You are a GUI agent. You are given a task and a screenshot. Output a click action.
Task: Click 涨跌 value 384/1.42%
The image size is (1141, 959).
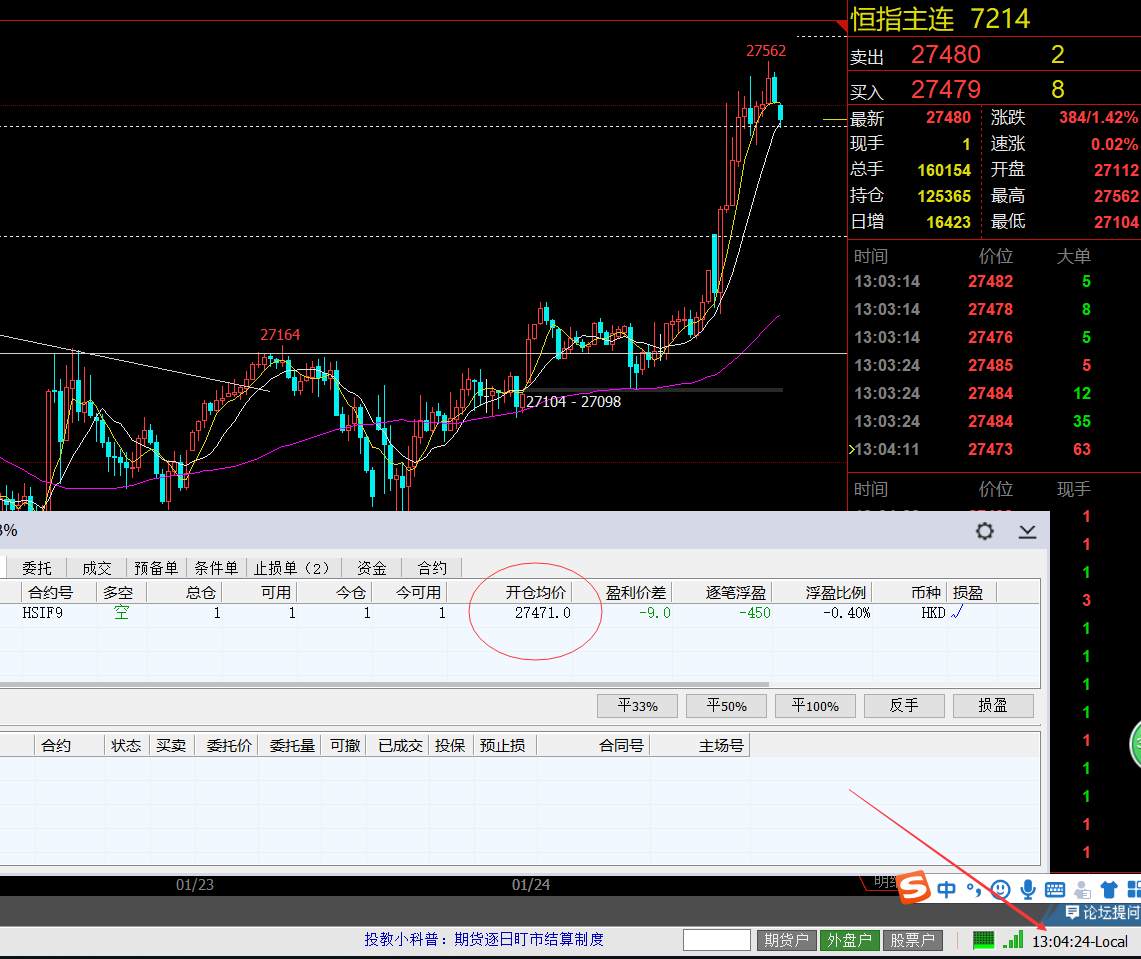pos(1098,117)
